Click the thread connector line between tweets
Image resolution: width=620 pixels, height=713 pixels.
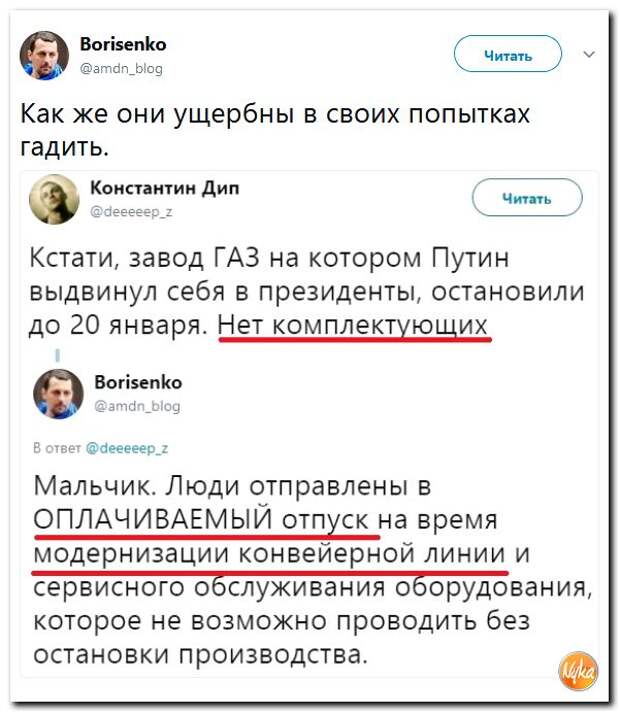tap(57, 355)
